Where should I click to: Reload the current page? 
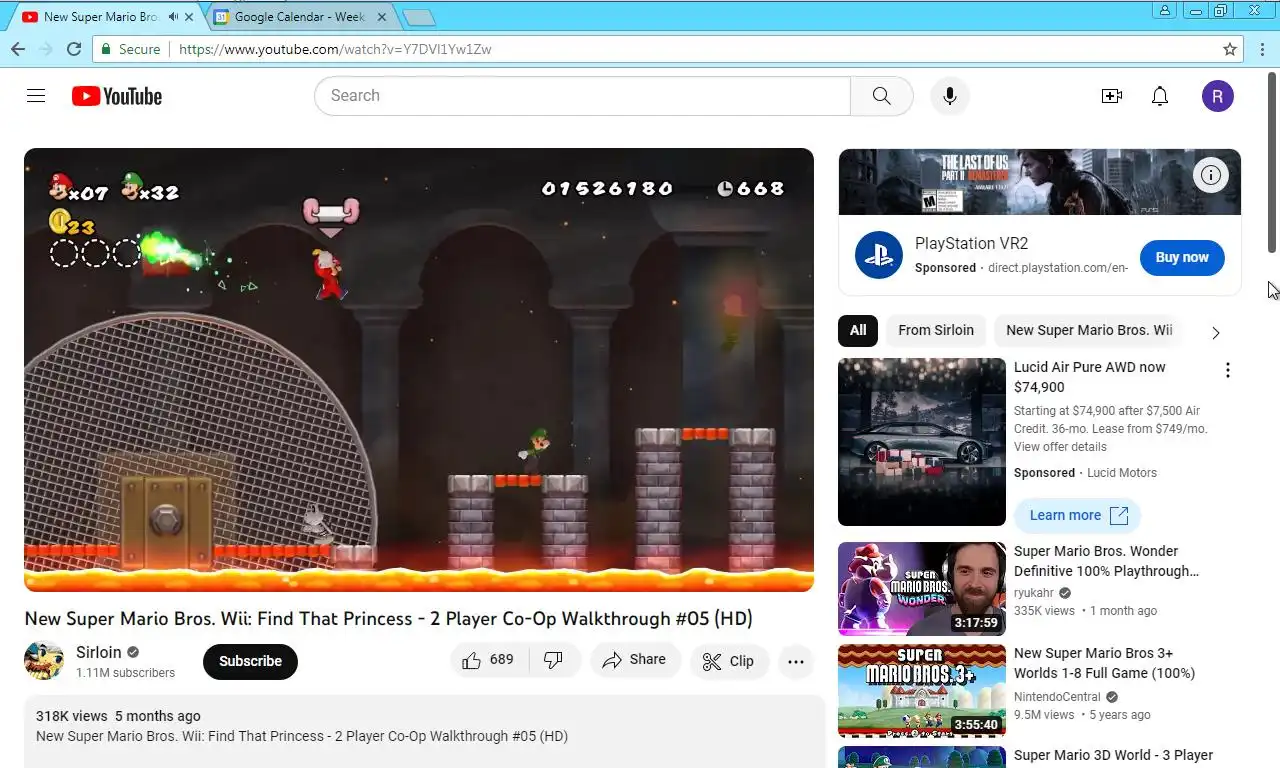74,49
